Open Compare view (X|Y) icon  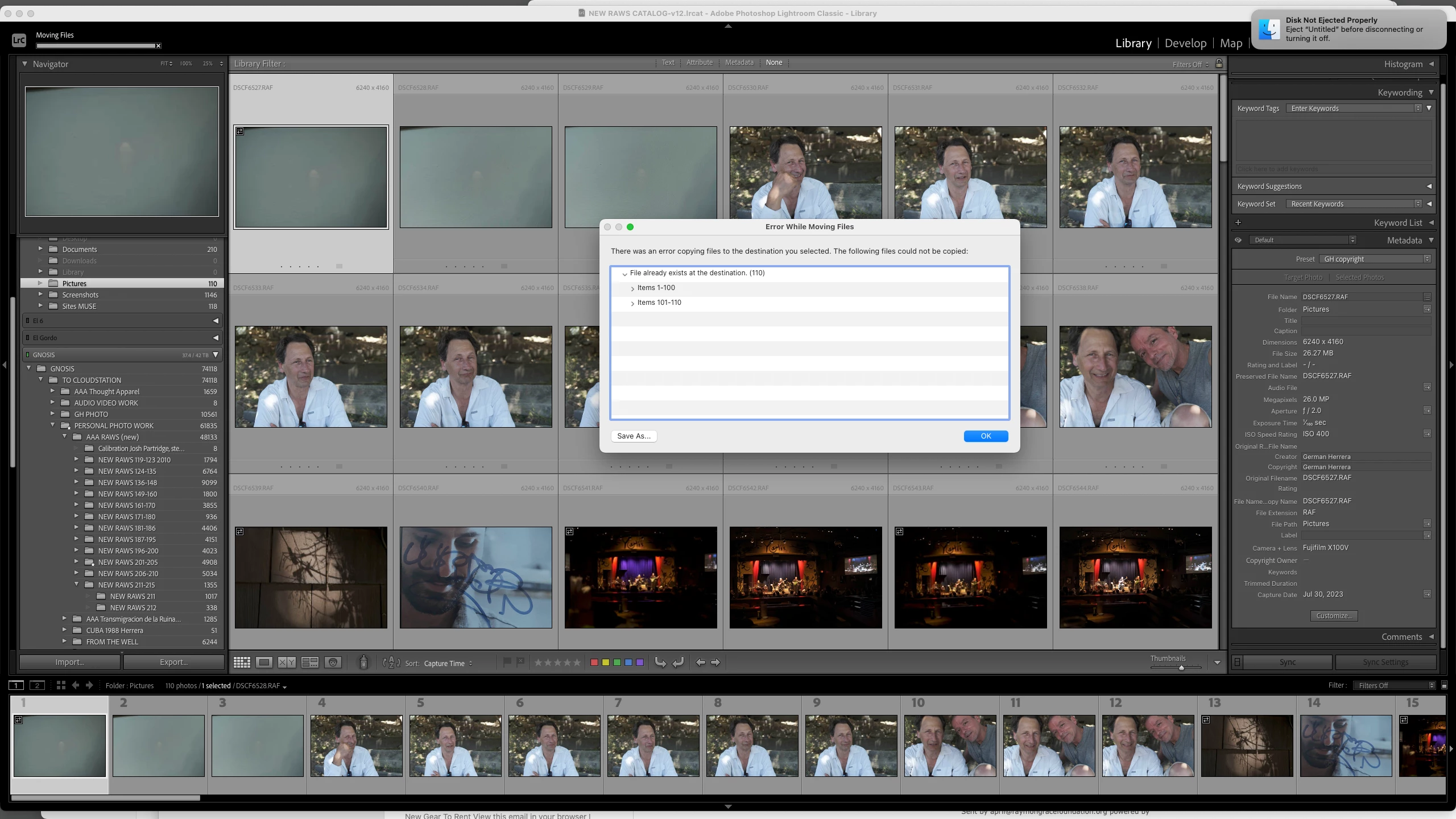pyautogui.click(x=287, y=662)
